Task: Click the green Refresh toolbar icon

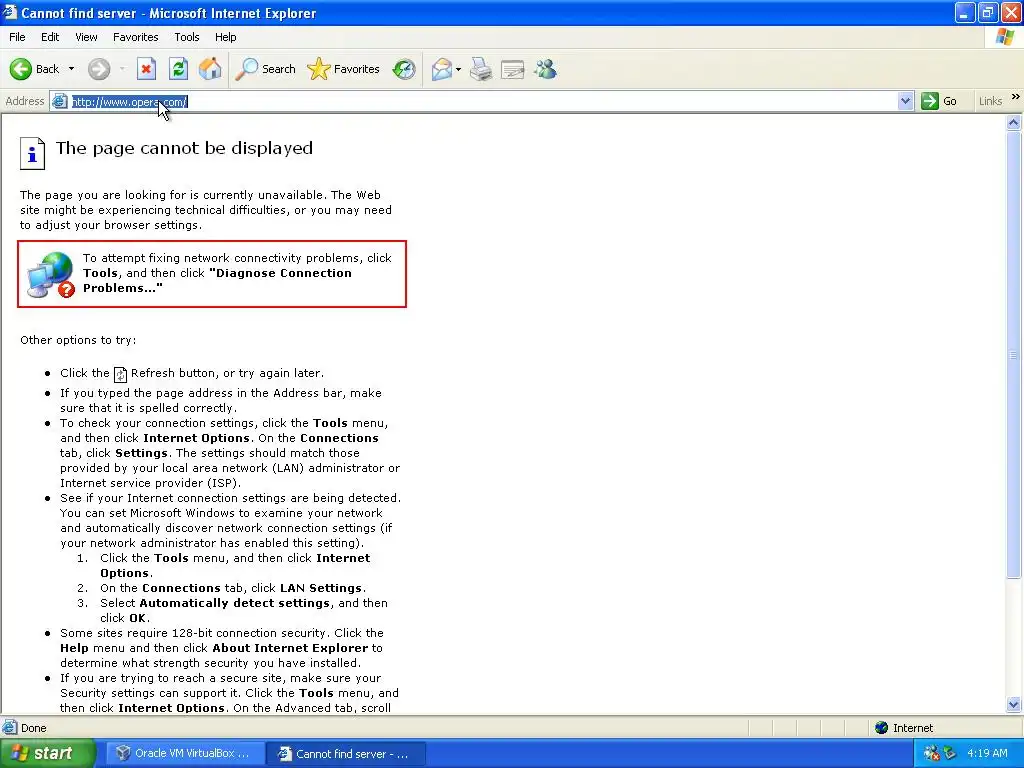Action: pos(178,69)
